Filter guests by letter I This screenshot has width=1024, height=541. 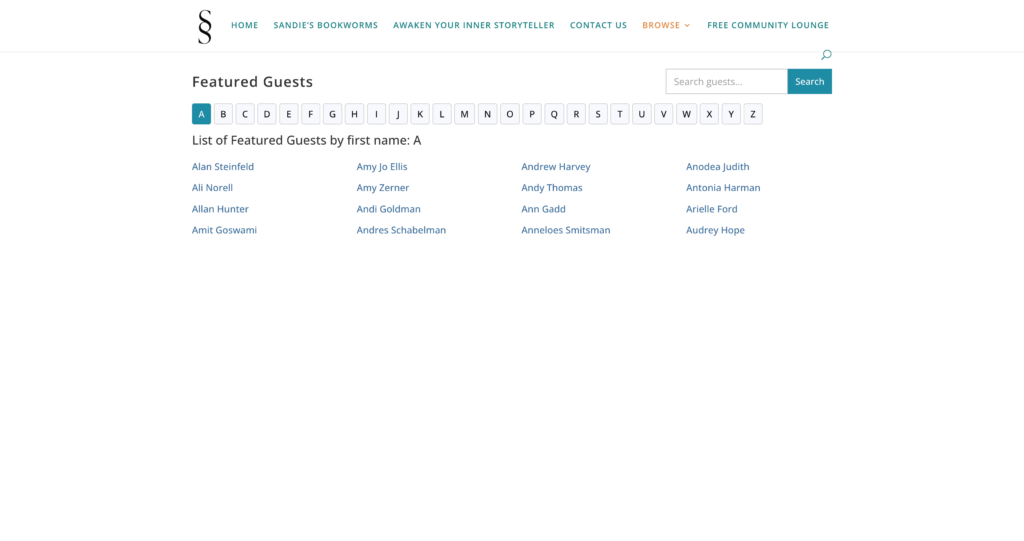click(x=376, y=114)
